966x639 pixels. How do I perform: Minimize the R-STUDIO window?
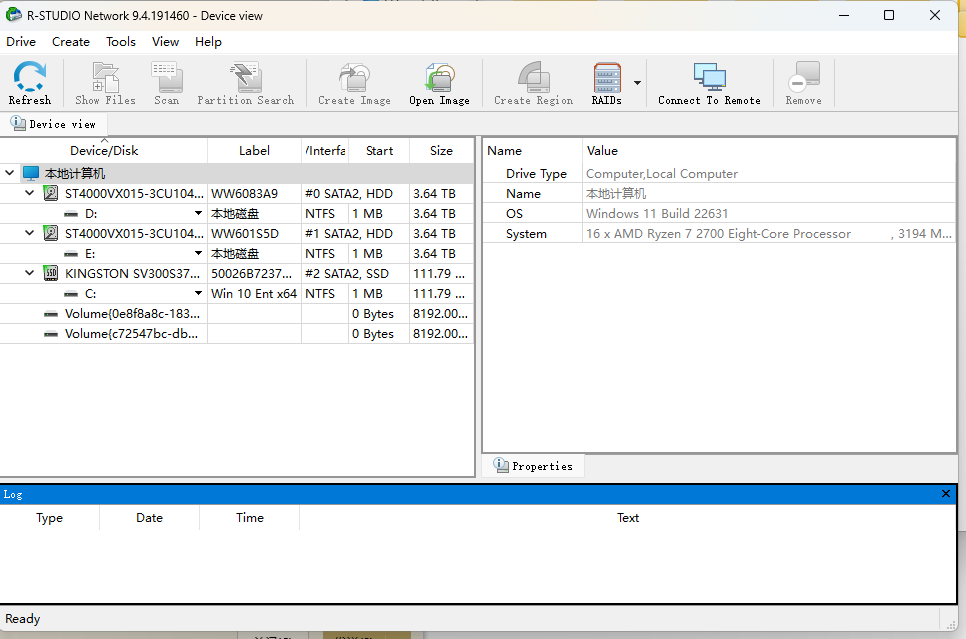[843, 15]
